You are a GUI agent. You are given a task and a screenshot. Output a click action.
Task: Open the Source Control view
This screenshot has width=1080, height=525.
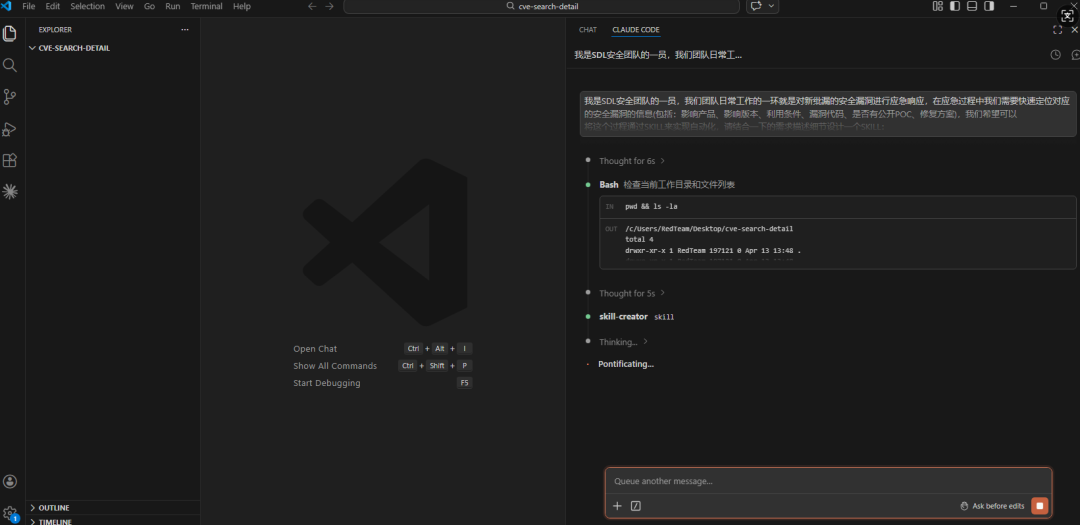tap(10, 96)
